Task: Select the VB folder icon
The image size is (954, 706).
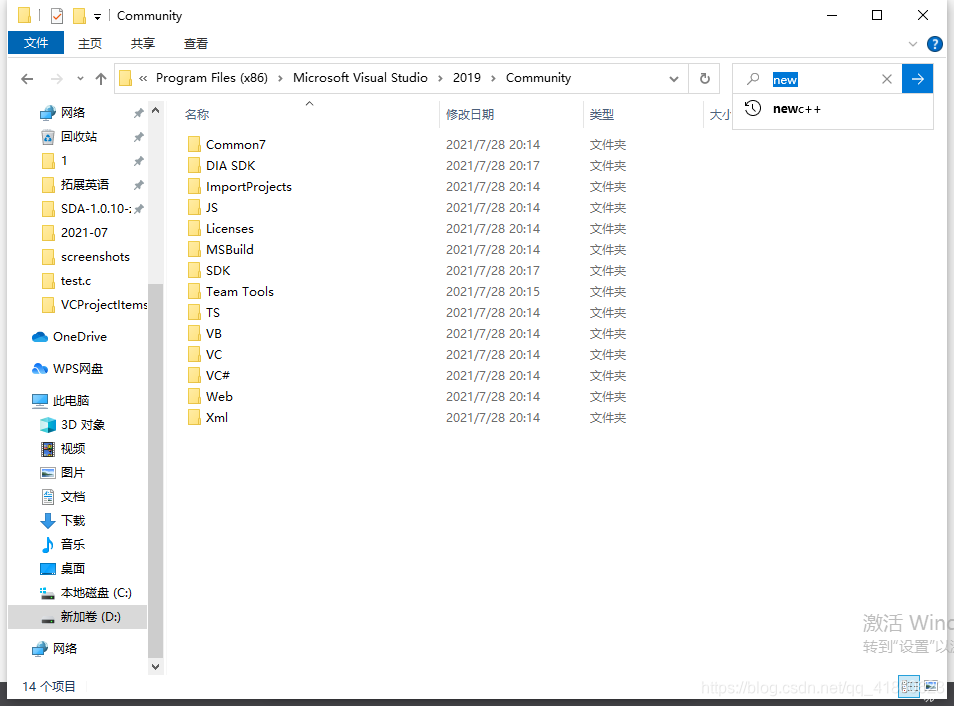Action: [x=194, y=334]
